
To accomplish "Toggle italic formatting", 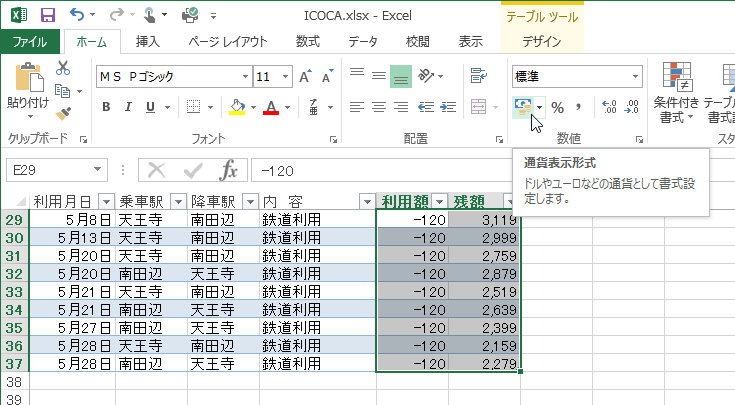I will coord(128,107).
